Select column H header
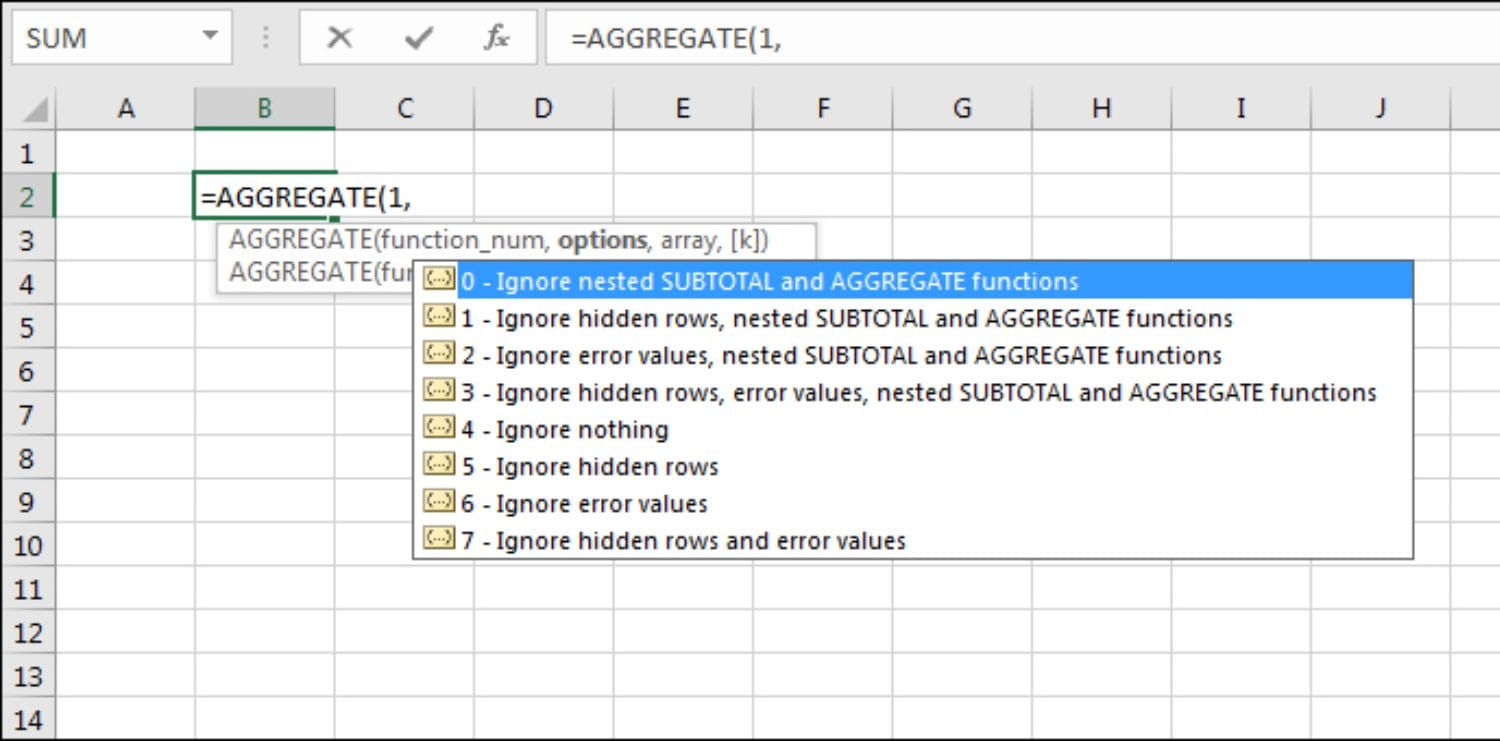This screenshot has height=741, width=1500. [1101, 108]
